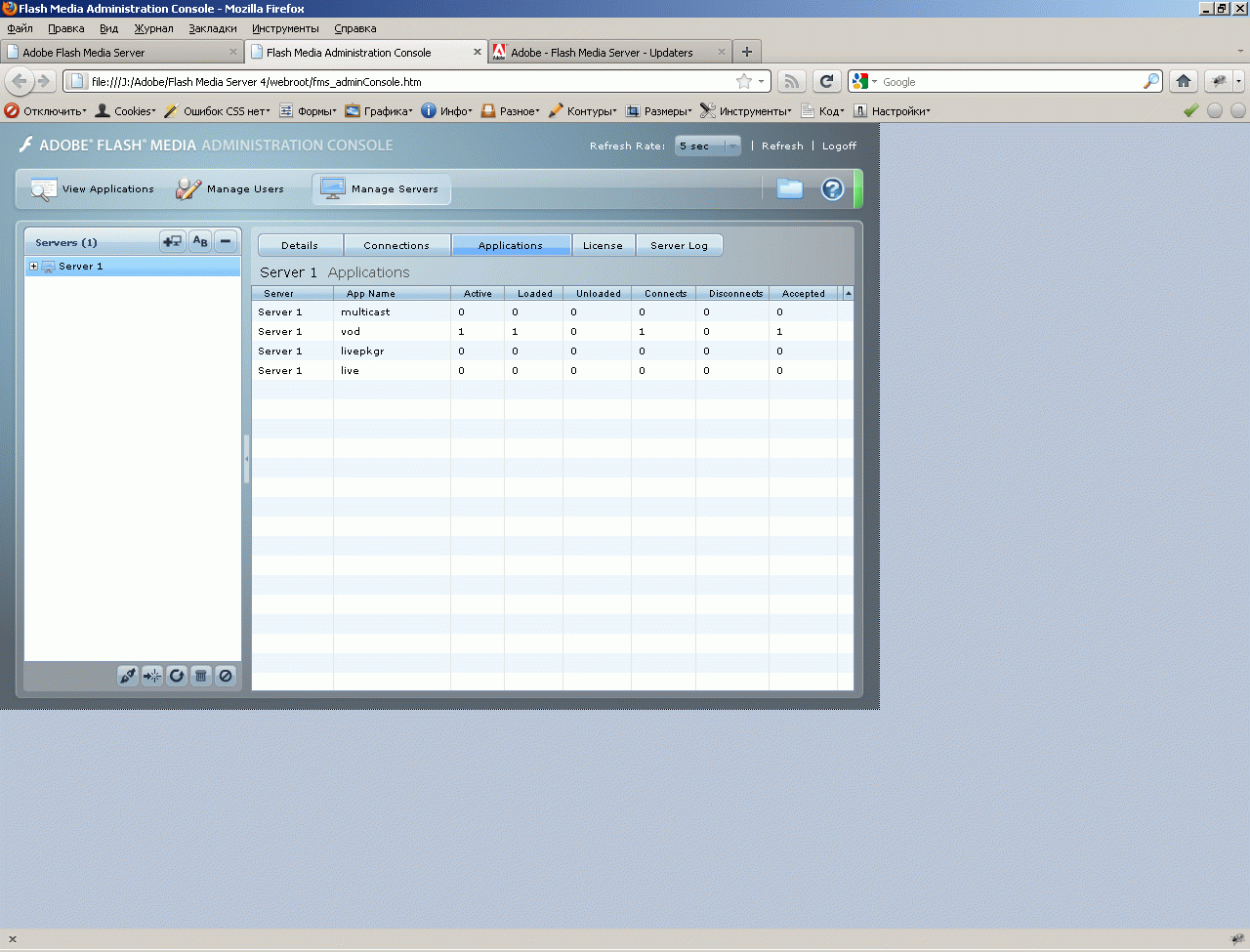Open the Ошибок CSS нет dropdown
1250x952 pixels.
pyautogui.click(x=218, y=110)
